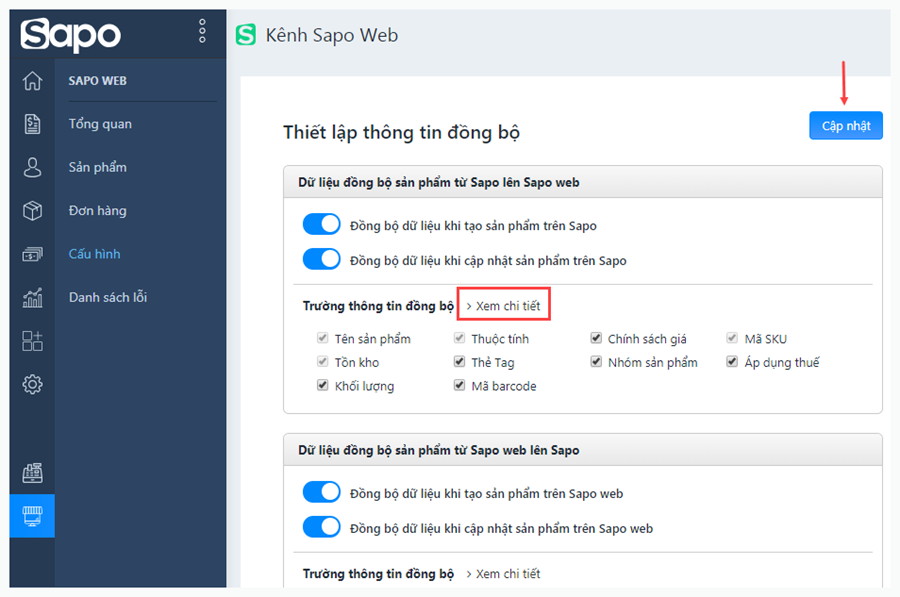Image resolution: width=900 pixels, height=597 pixels.
Task: Uncheck the Thẻ Tag checkbox
Action: coord(459,362)
